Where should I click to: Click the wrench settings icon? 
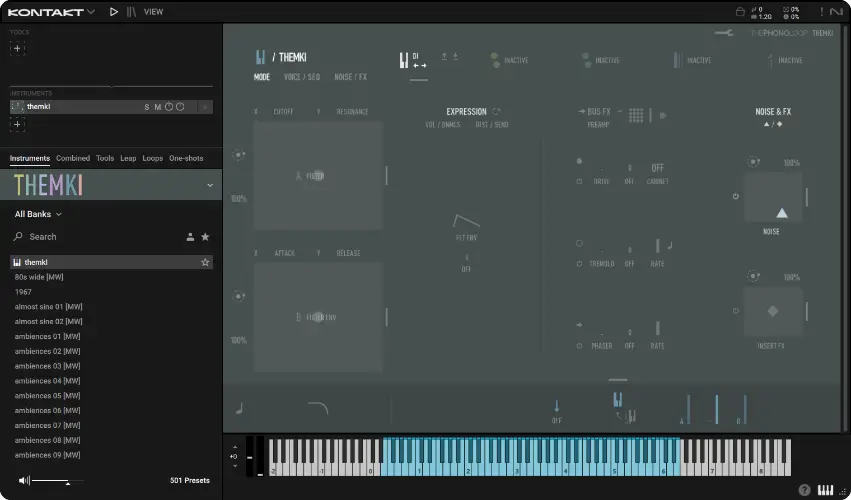[724, 33]
